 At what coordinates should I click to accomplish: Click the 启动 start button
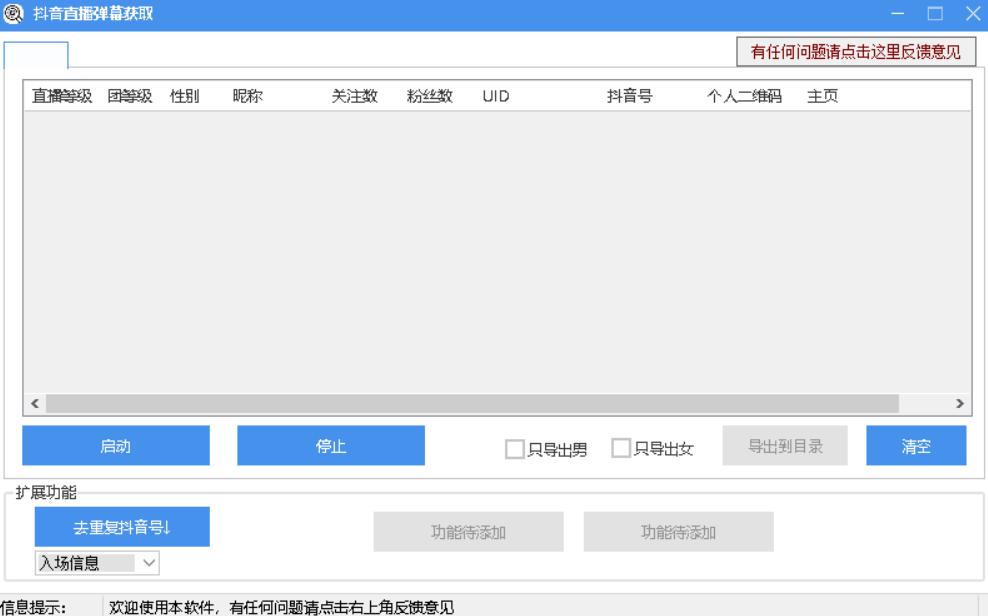(x=116, y=445)
